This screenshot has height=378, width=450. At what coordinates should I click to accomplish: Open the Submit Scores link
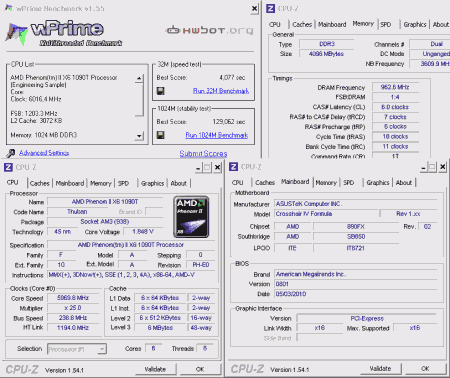pos(203,154)
